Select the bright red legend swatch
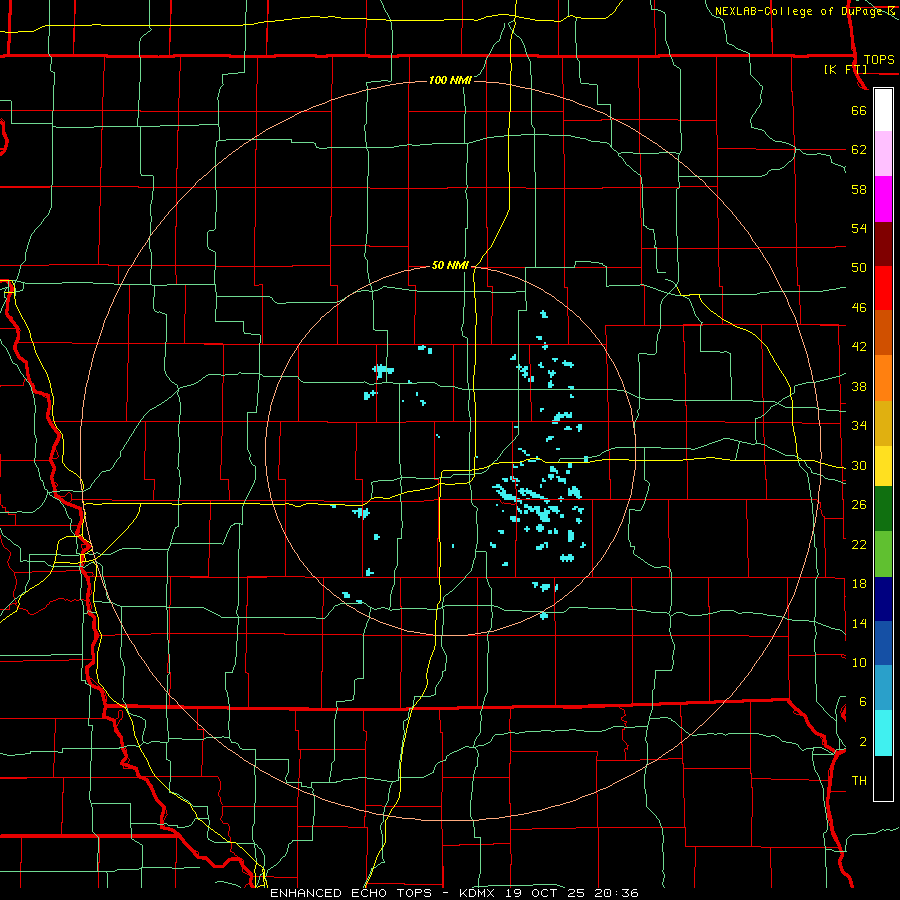The height and width of the screenshot is (900, 900). click(x=883, y=288)
